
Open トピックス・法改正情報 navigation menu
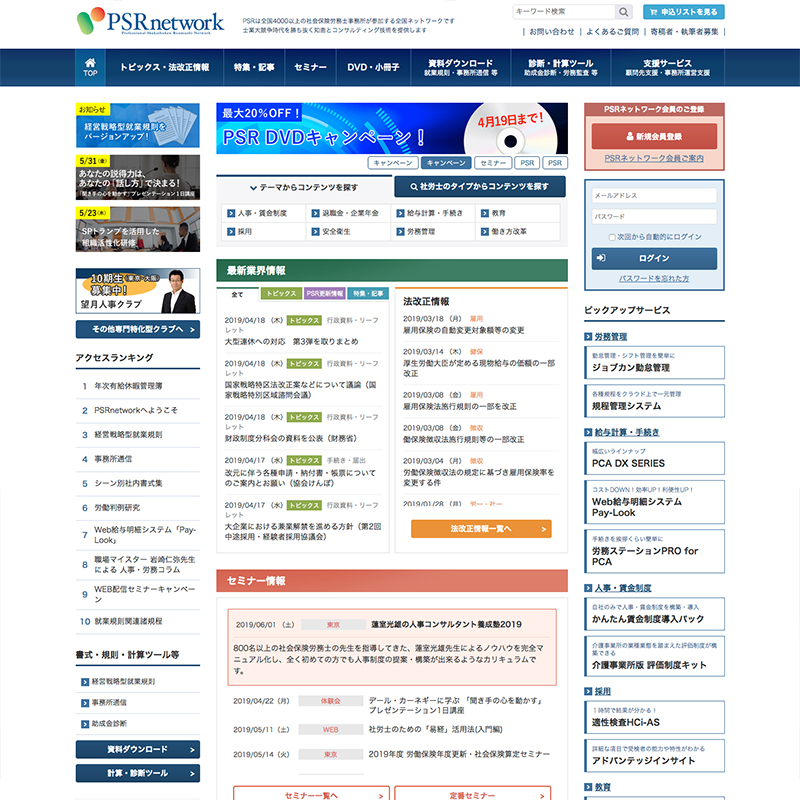click(164, 67)
